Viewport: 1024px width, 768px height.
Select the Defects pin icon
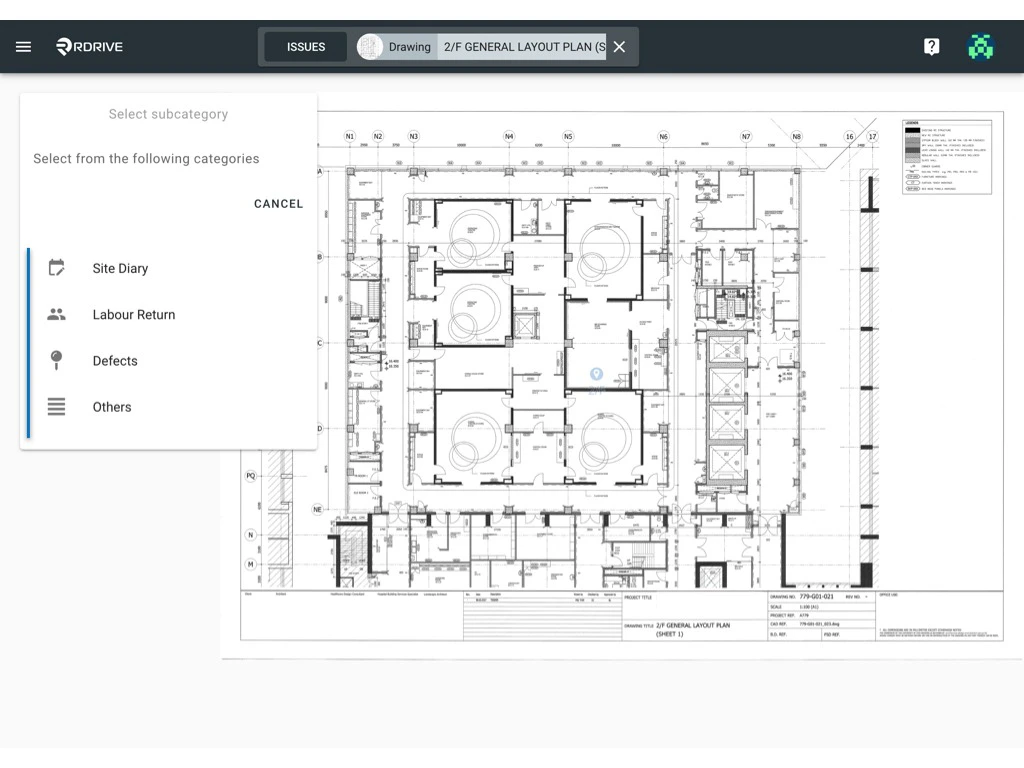coord(56,359)
